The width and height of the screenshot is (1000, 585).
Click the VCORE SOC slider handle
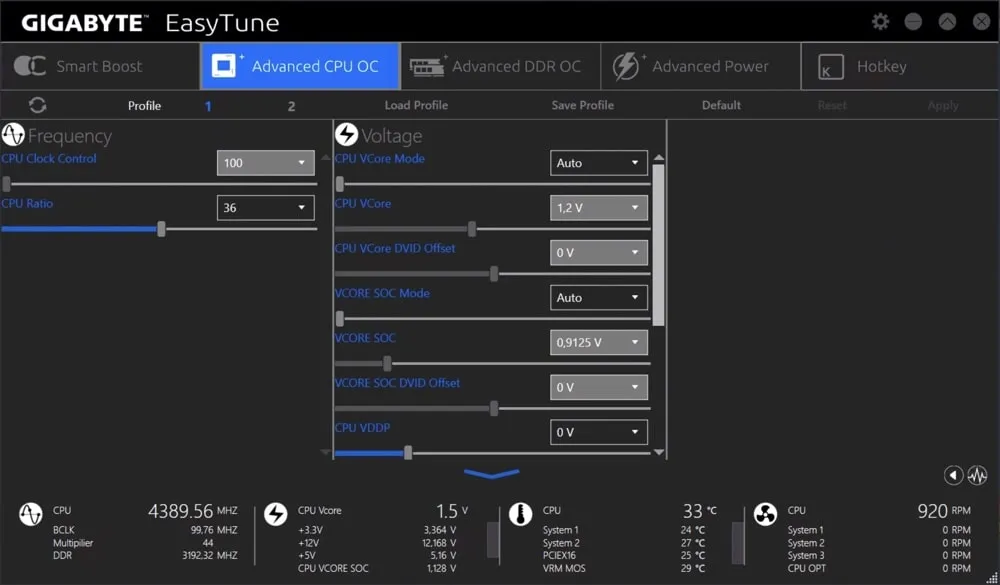387,364
